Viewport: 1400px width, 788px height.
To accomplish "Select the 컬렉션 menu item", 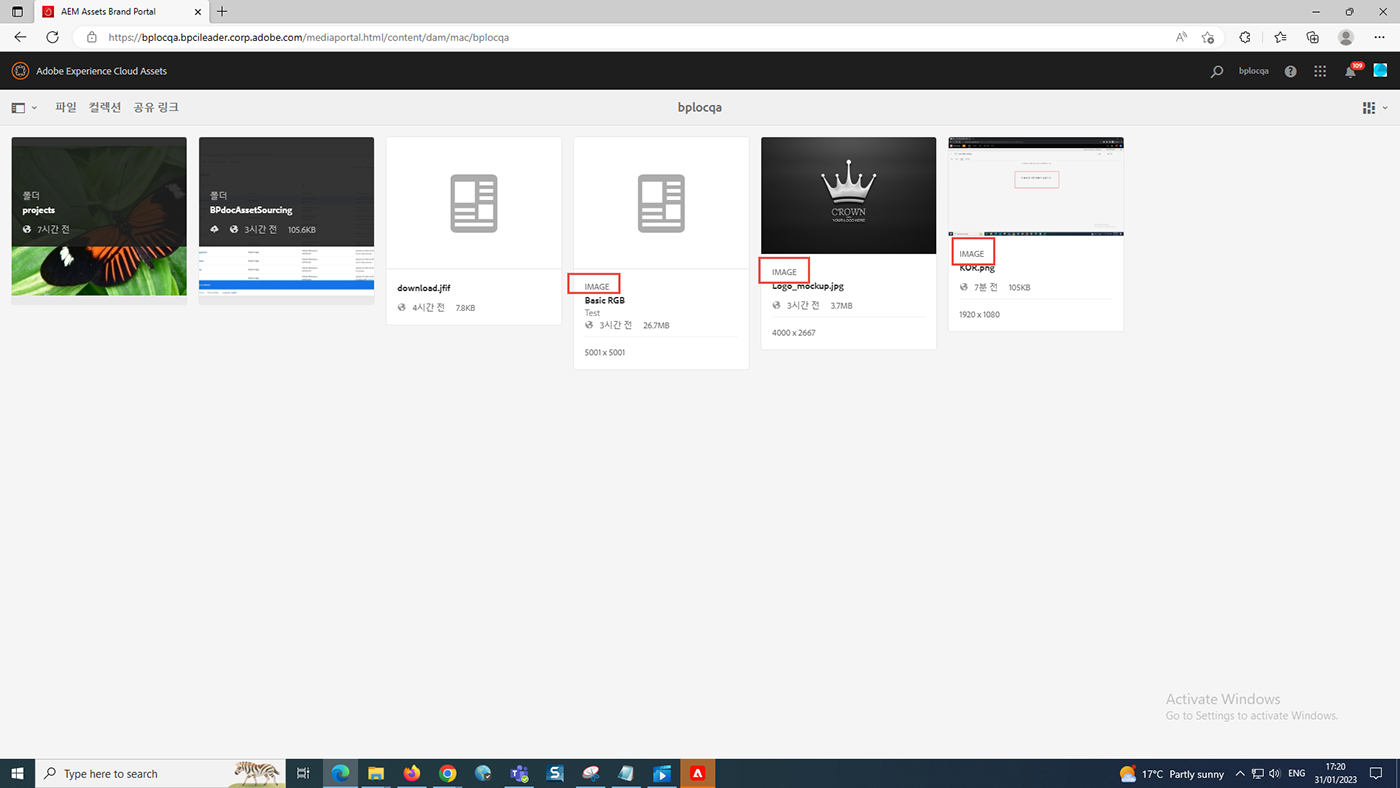I will coord(104,107).
